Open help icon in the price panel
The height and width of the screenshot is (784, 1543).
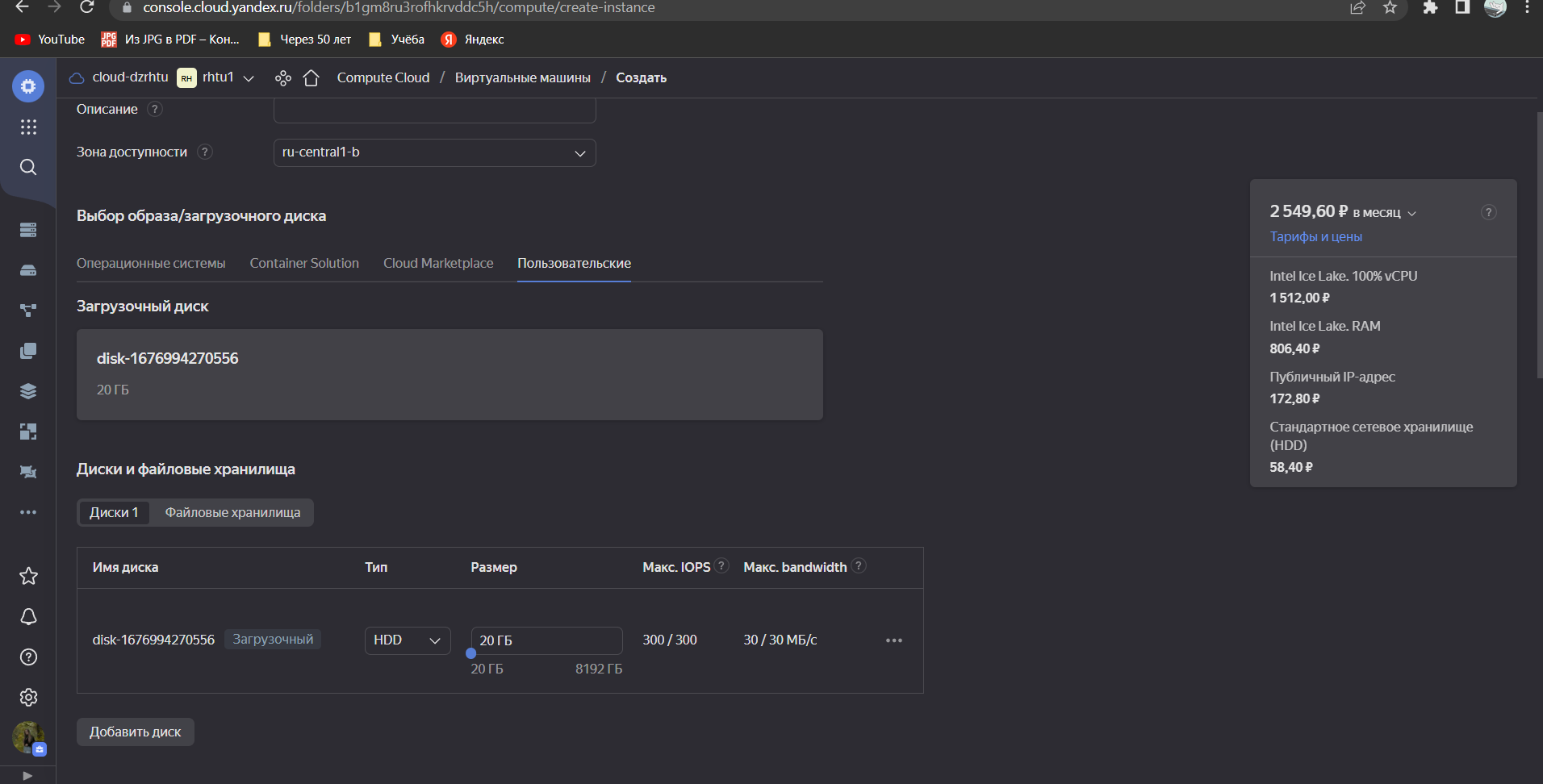pos(1489,212)
